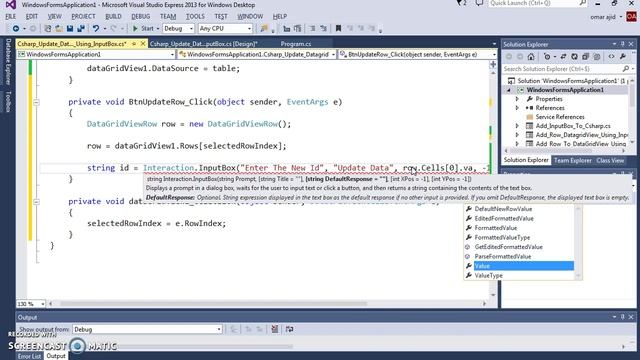The height and width of the screenshot is (360, 640).
Task: Click the green Start debugging button
Action: (143, 29)
